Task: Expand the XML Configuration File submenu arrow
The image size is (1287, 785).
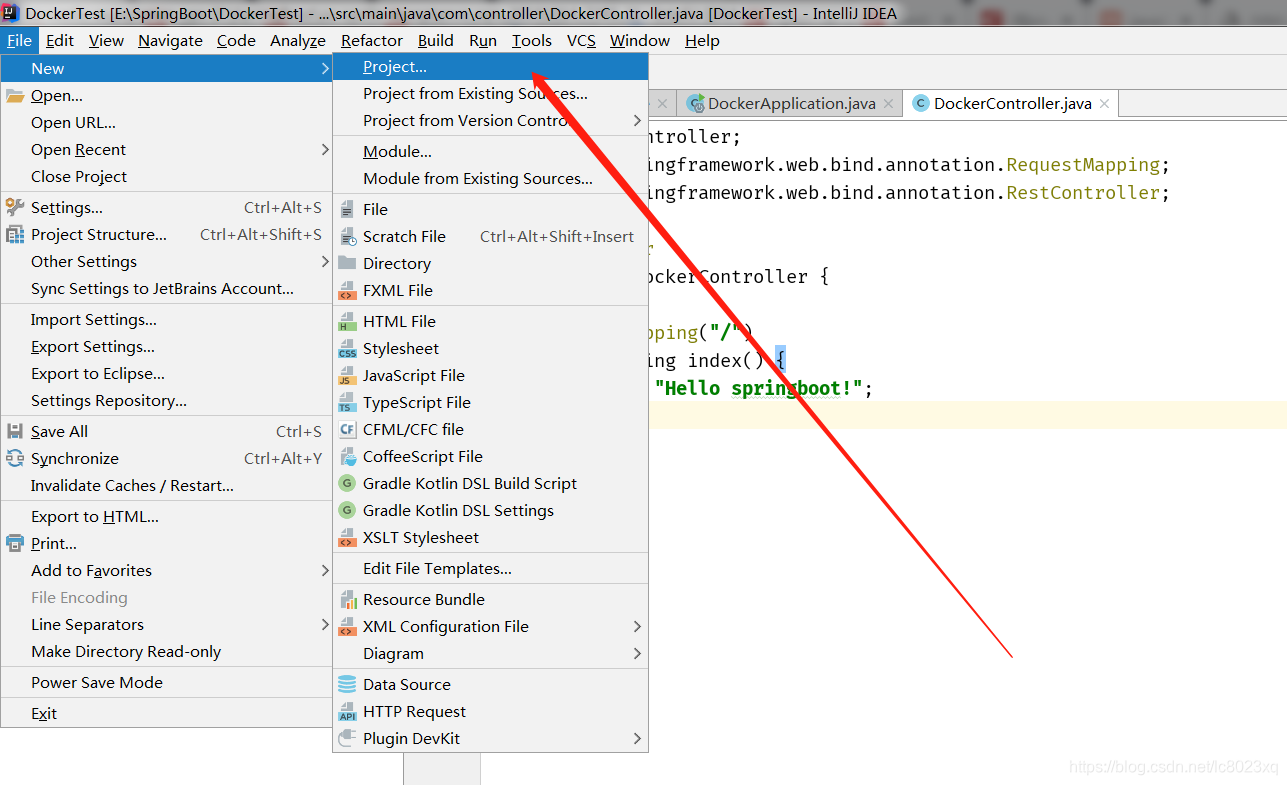Action: (x=638, y=626)
